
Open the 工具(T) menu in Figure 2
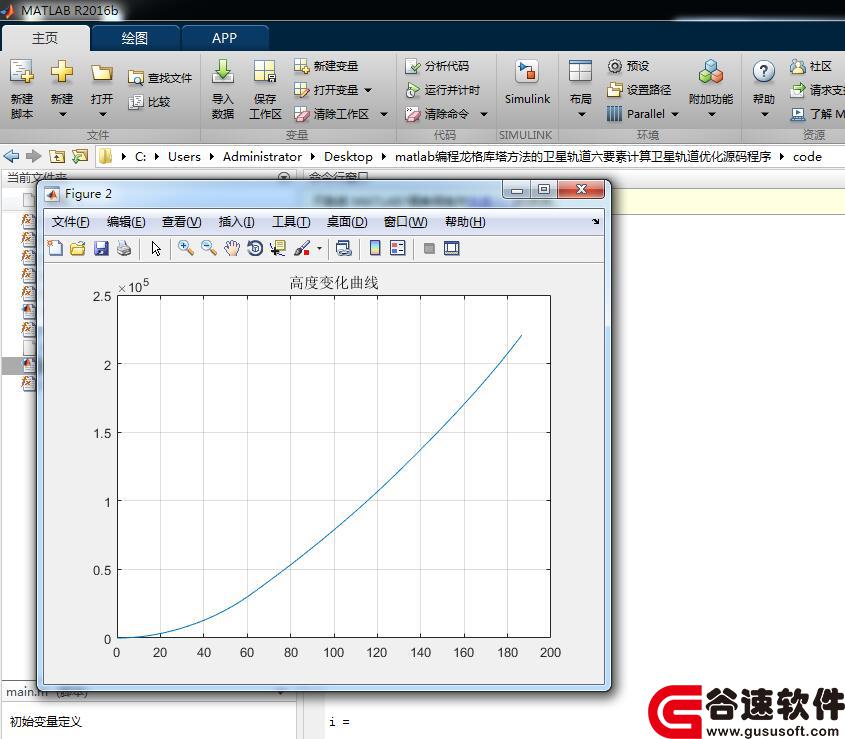pos(291,222)
